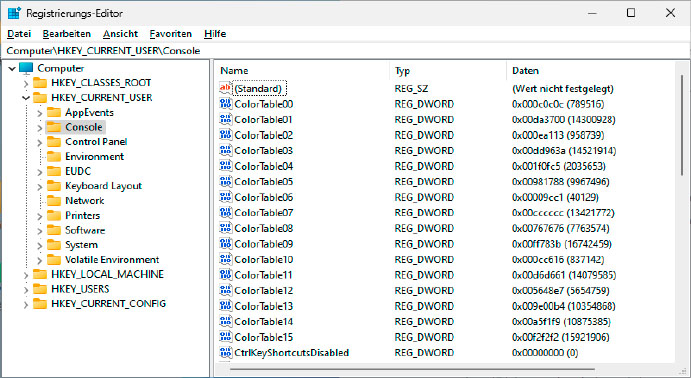Screen dimensions: 691x378
Task: Click the value icon for ColorTable05
Action: pyautogui.click(x=225, y=182)
